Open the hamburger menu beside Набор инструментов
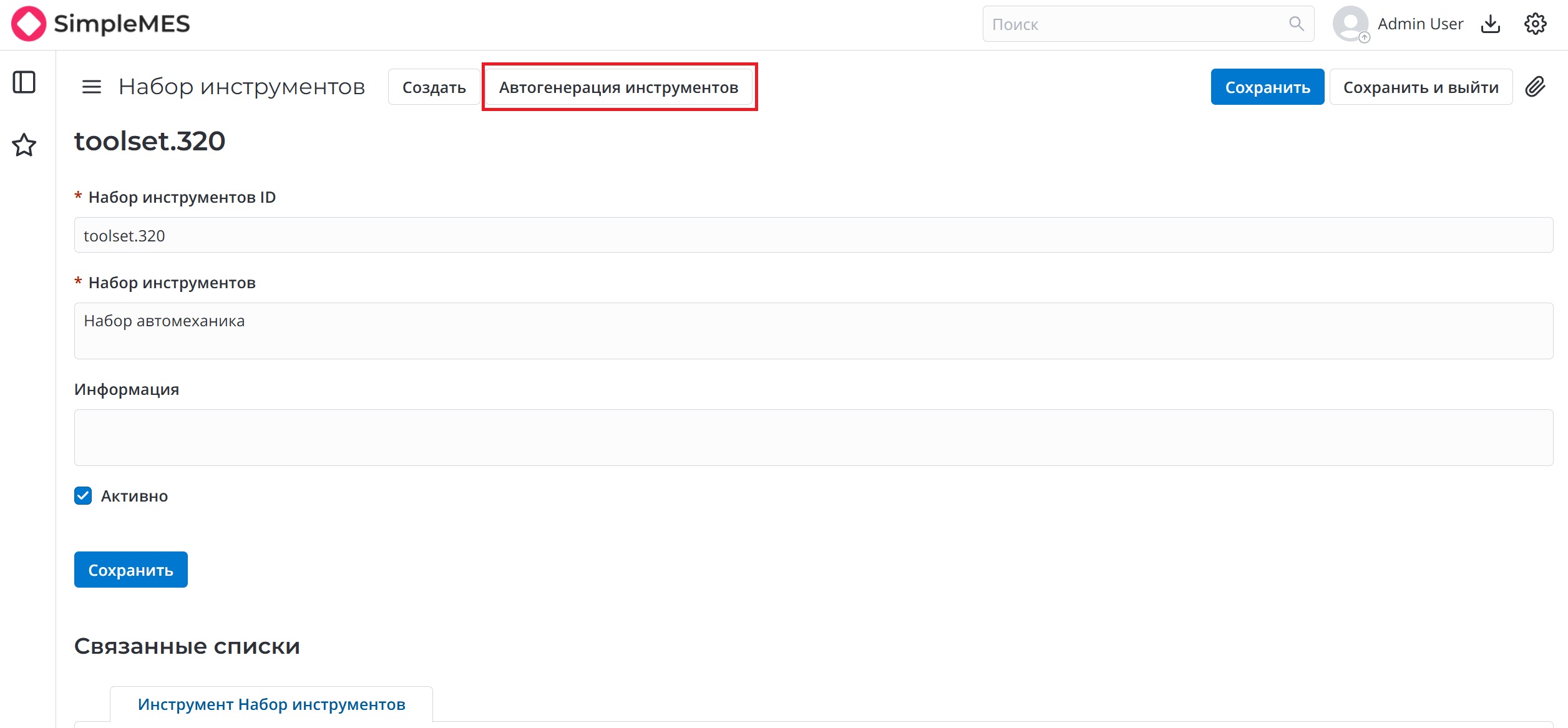This screenshot has width=1568, height=728. pyautogui.click(x=92, y=87)
